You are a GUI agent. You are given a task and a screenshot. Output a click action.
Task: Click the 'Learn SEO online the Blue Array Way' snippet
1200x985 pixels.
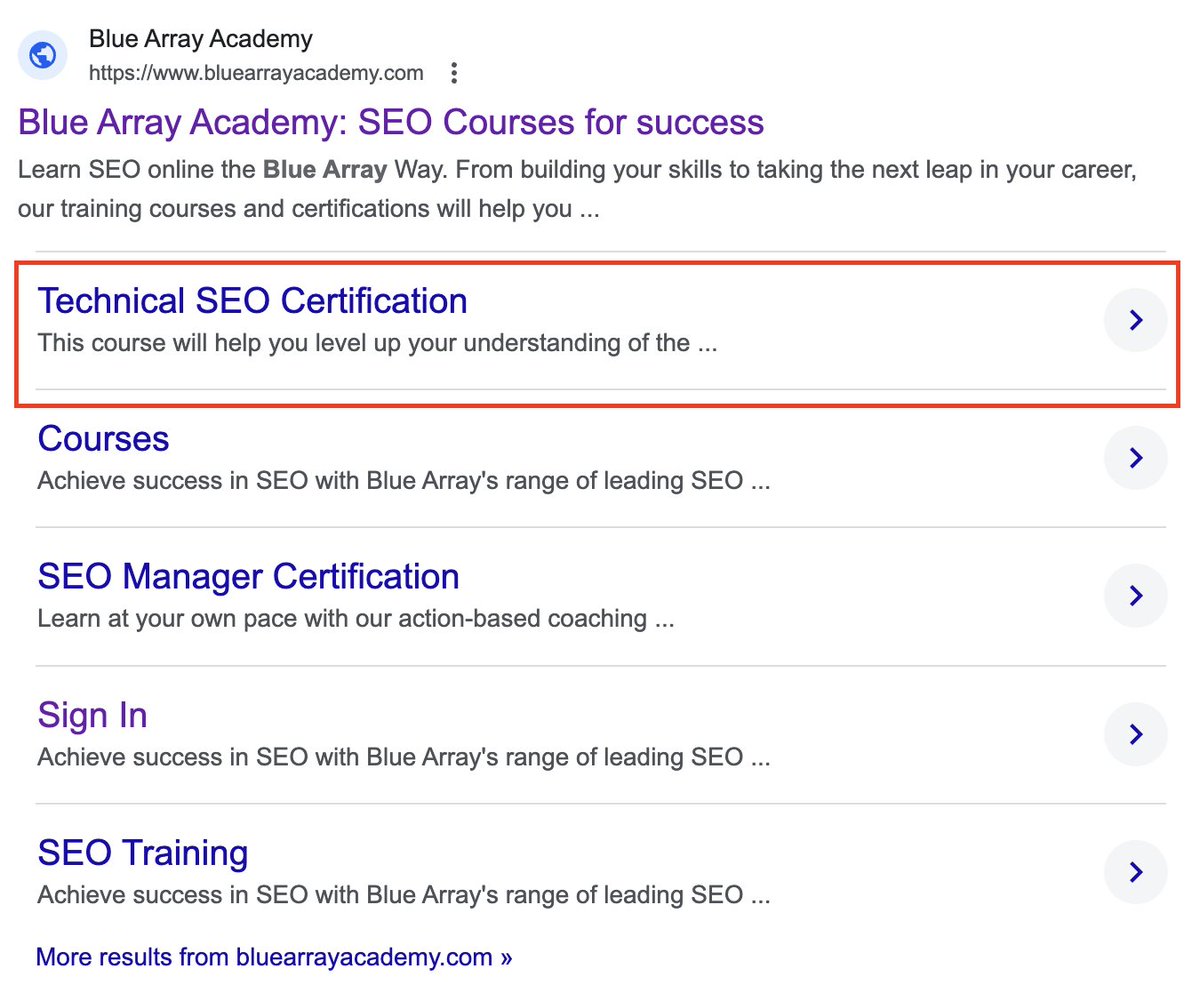578,190
